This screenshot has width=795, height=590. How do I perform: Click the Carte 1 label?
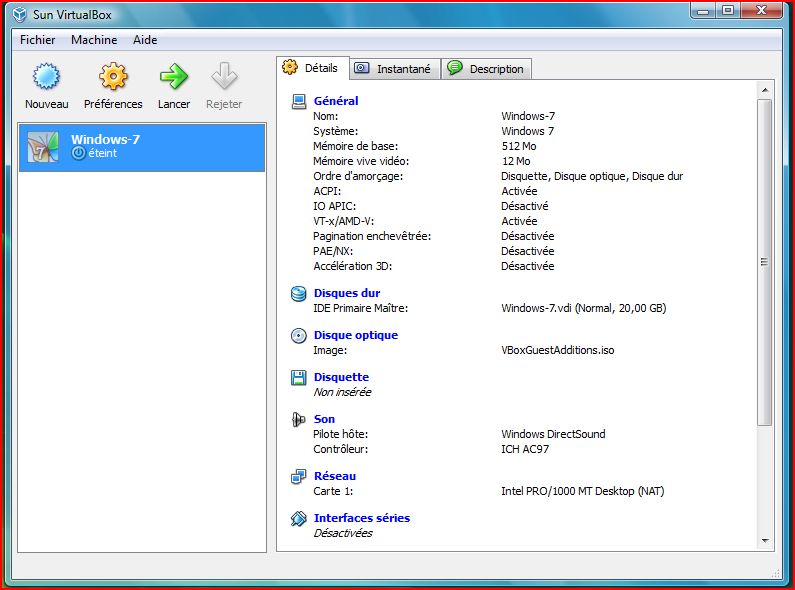(x=333, y=491)
